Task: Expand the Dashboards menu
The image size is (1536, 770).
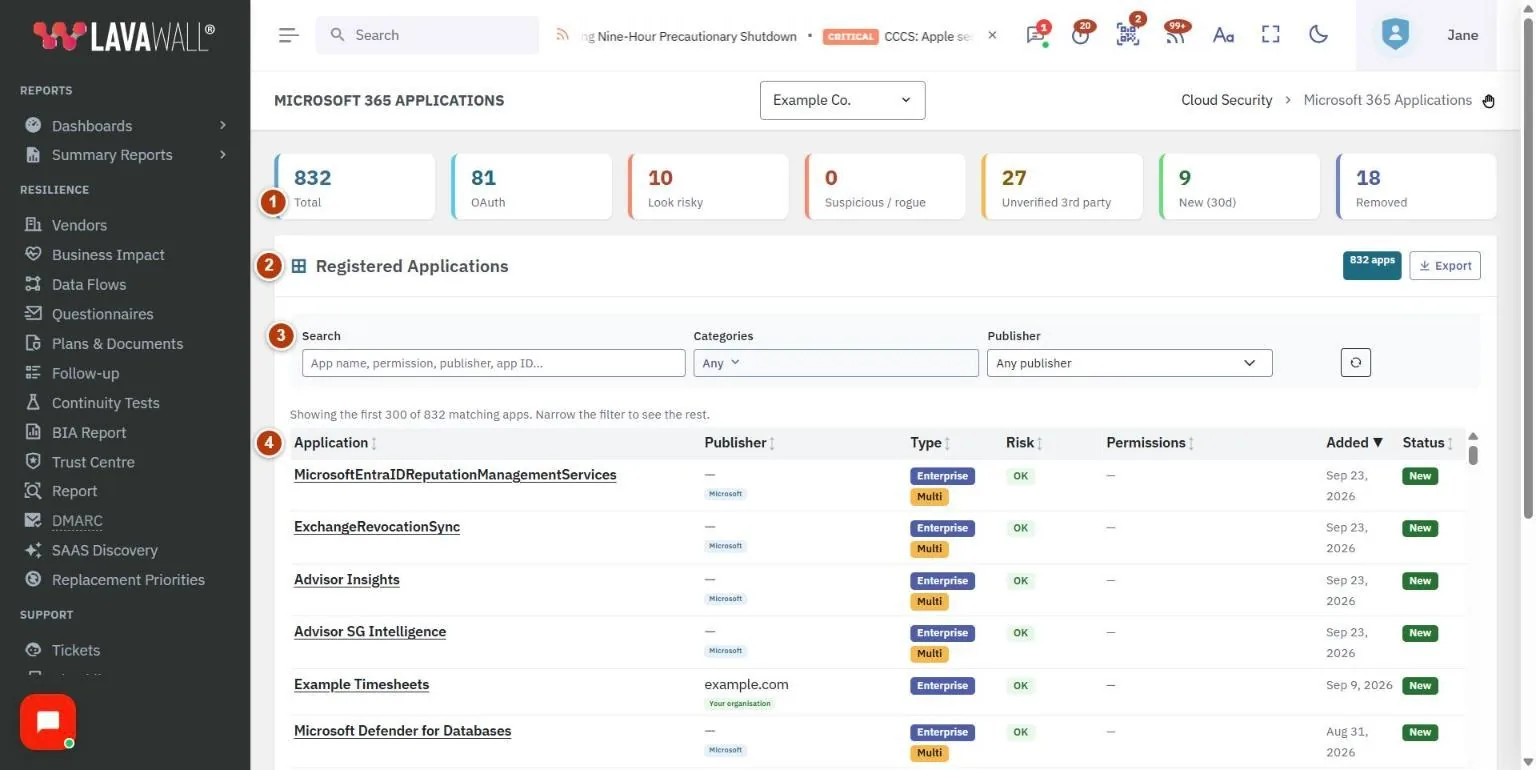Action: 125,125
